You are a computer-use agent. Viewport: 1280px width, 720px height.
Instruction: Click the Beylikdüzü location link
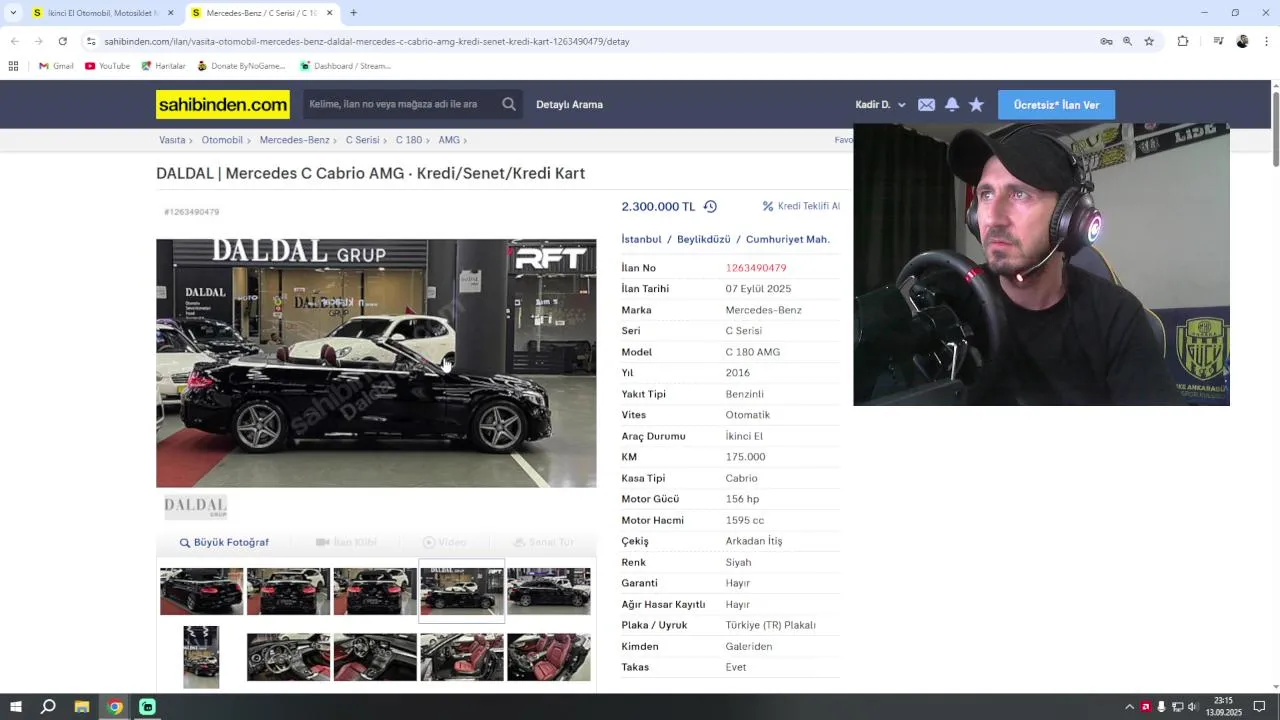point(704,240)
